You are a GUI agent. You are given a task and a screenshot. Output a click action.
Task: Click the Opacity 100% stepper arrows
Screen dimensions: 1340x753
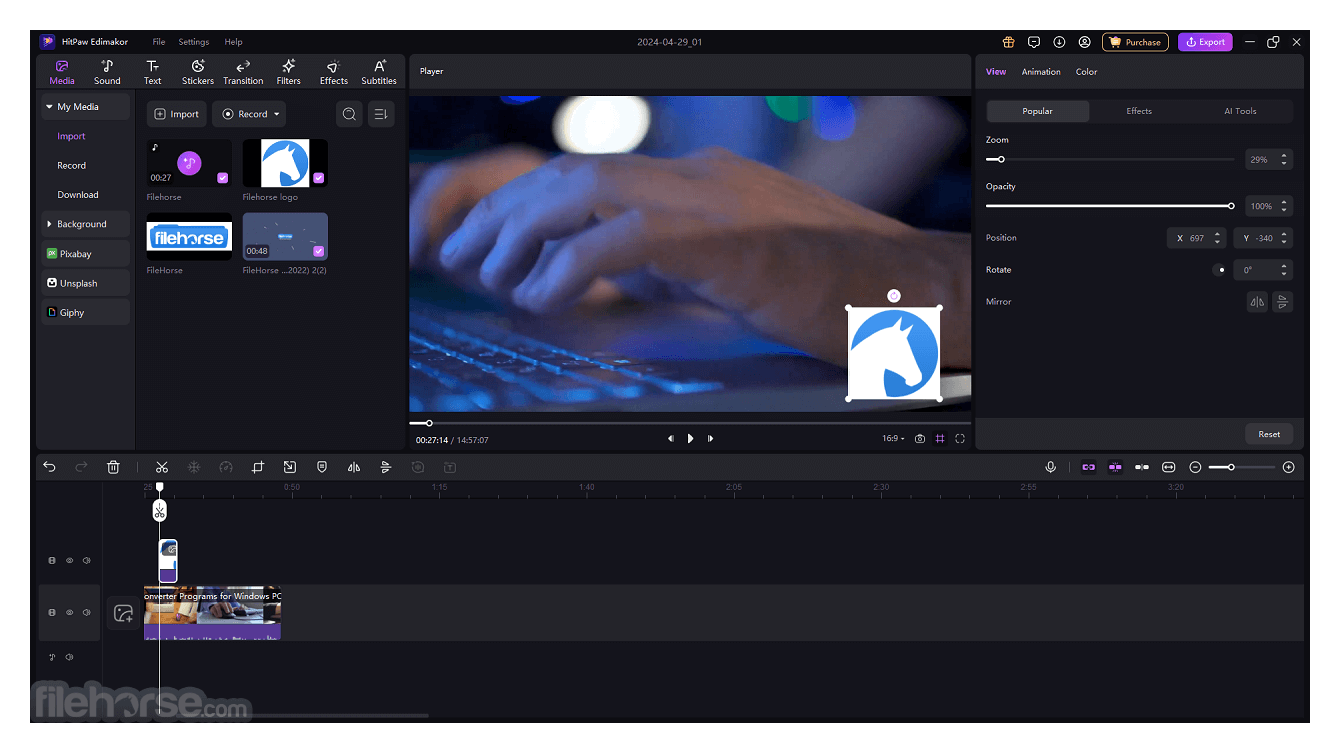(x=1284, y=206)
